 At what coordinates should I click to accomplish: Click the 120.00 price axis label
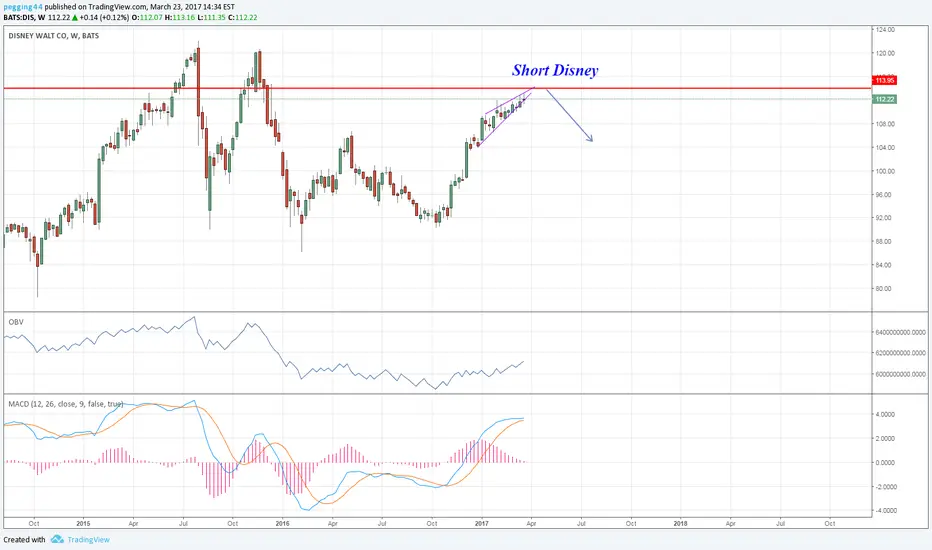click(x=886, y=53)
